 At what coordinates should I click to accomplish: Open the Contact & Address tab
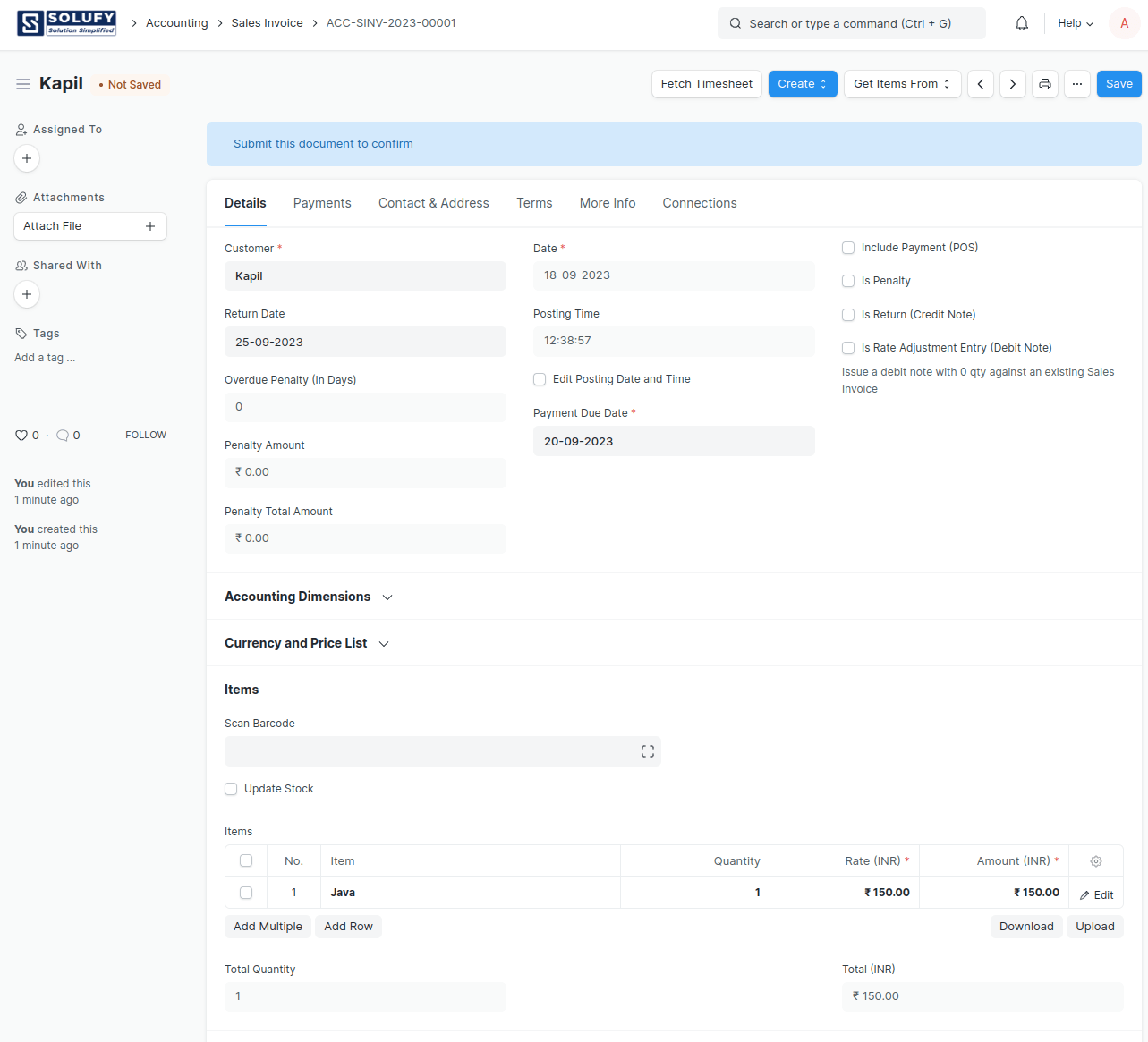coord(434,203)
